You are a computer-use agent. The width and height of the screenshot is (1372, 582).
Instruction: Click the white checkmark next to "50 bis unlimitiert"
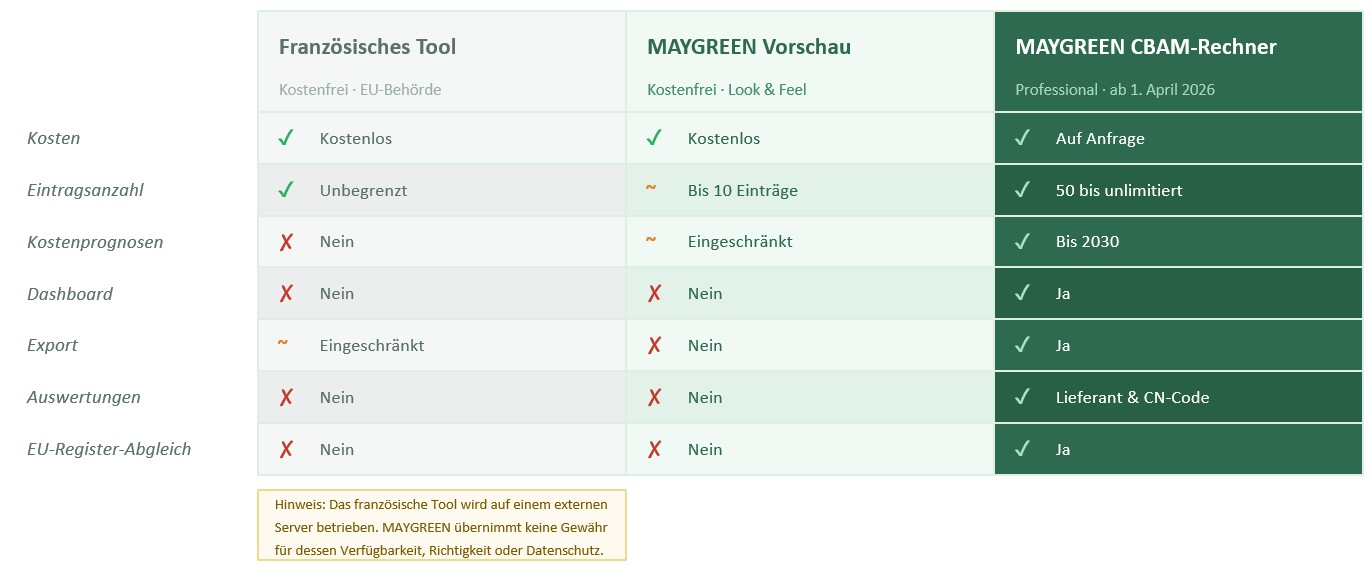(x=1022, y=190)
